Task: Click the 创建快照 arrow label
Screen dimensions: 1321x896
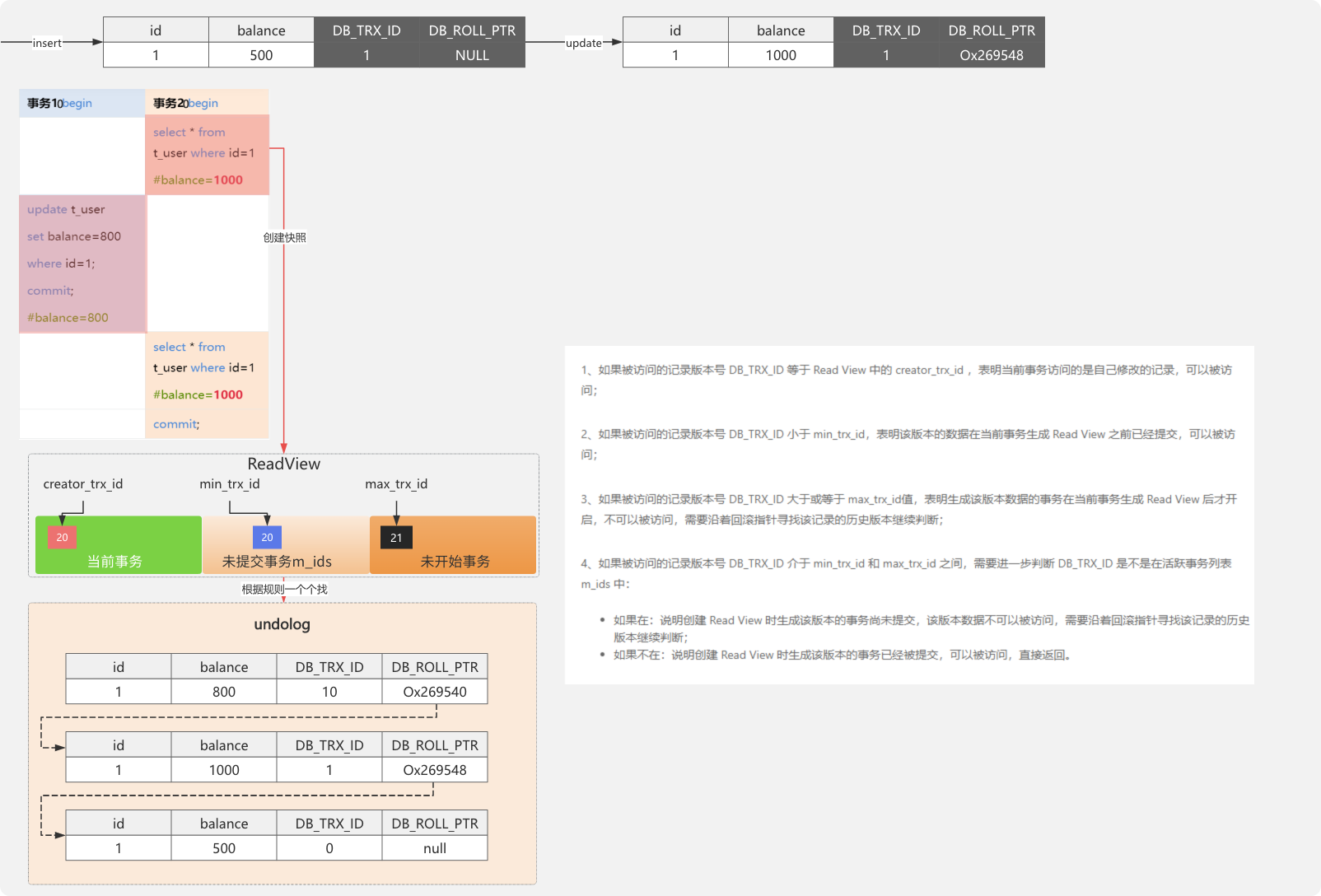Action: click(x=284, y=238)
